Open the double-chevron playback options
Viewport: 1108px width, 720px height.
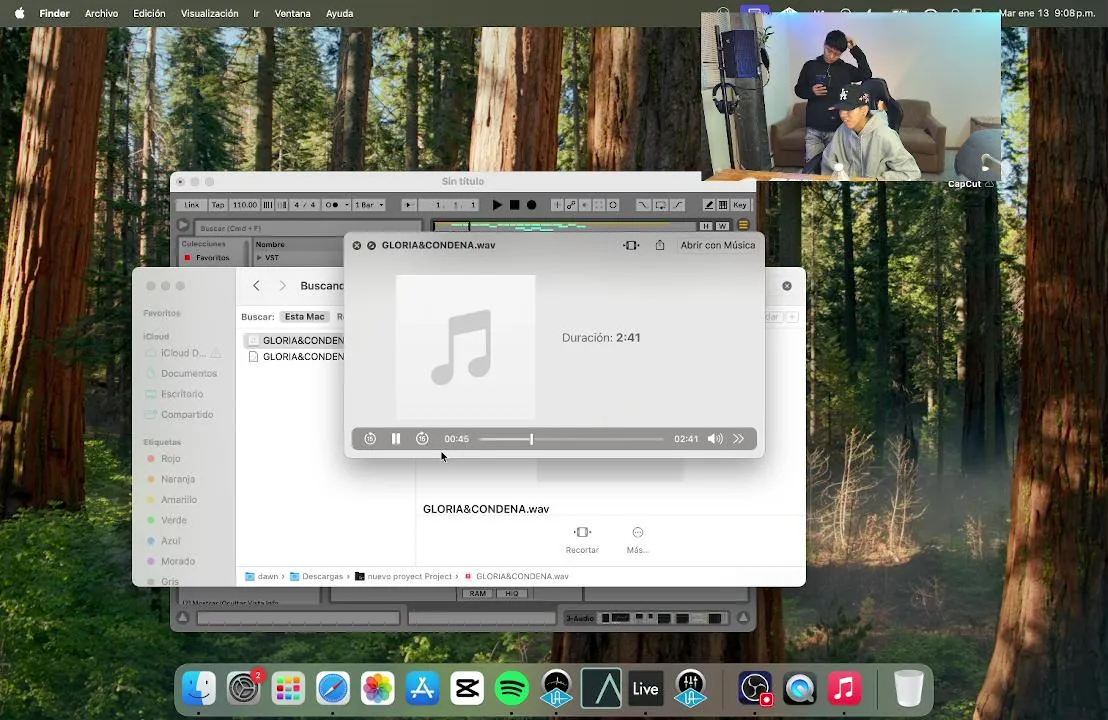tap(738, 439)
